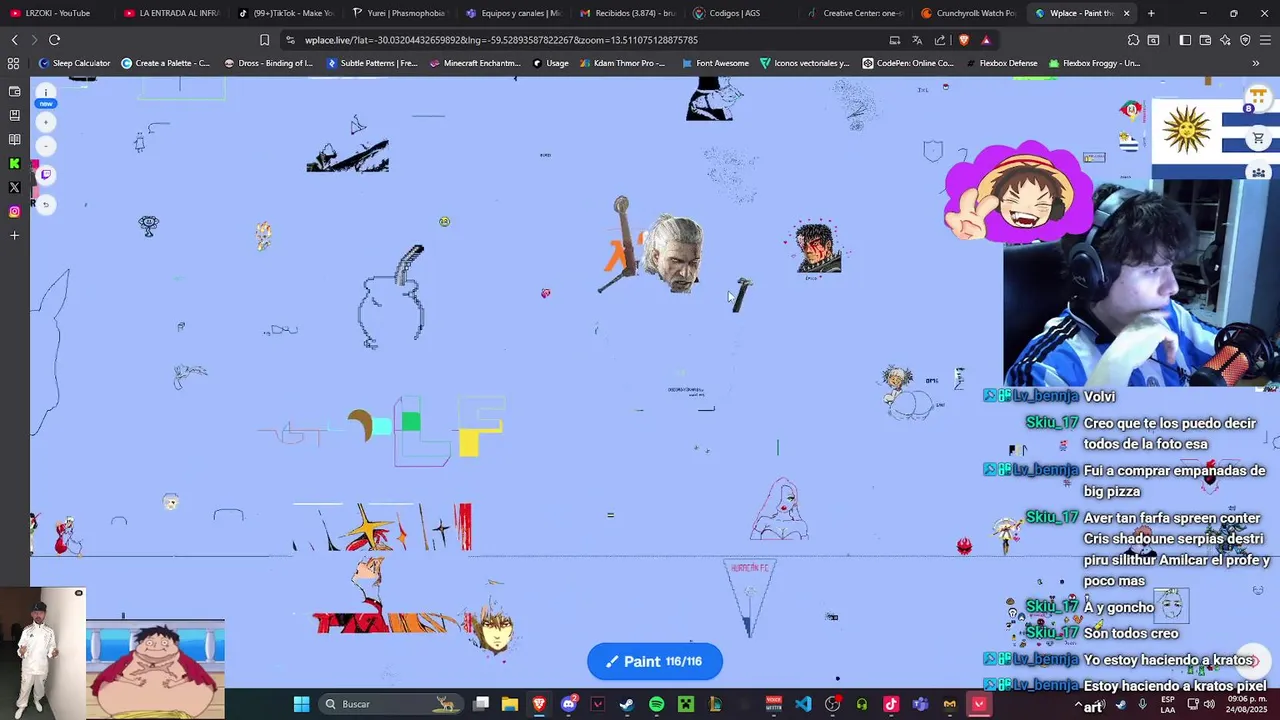Open Discord from the taskbar

(569, 704)
